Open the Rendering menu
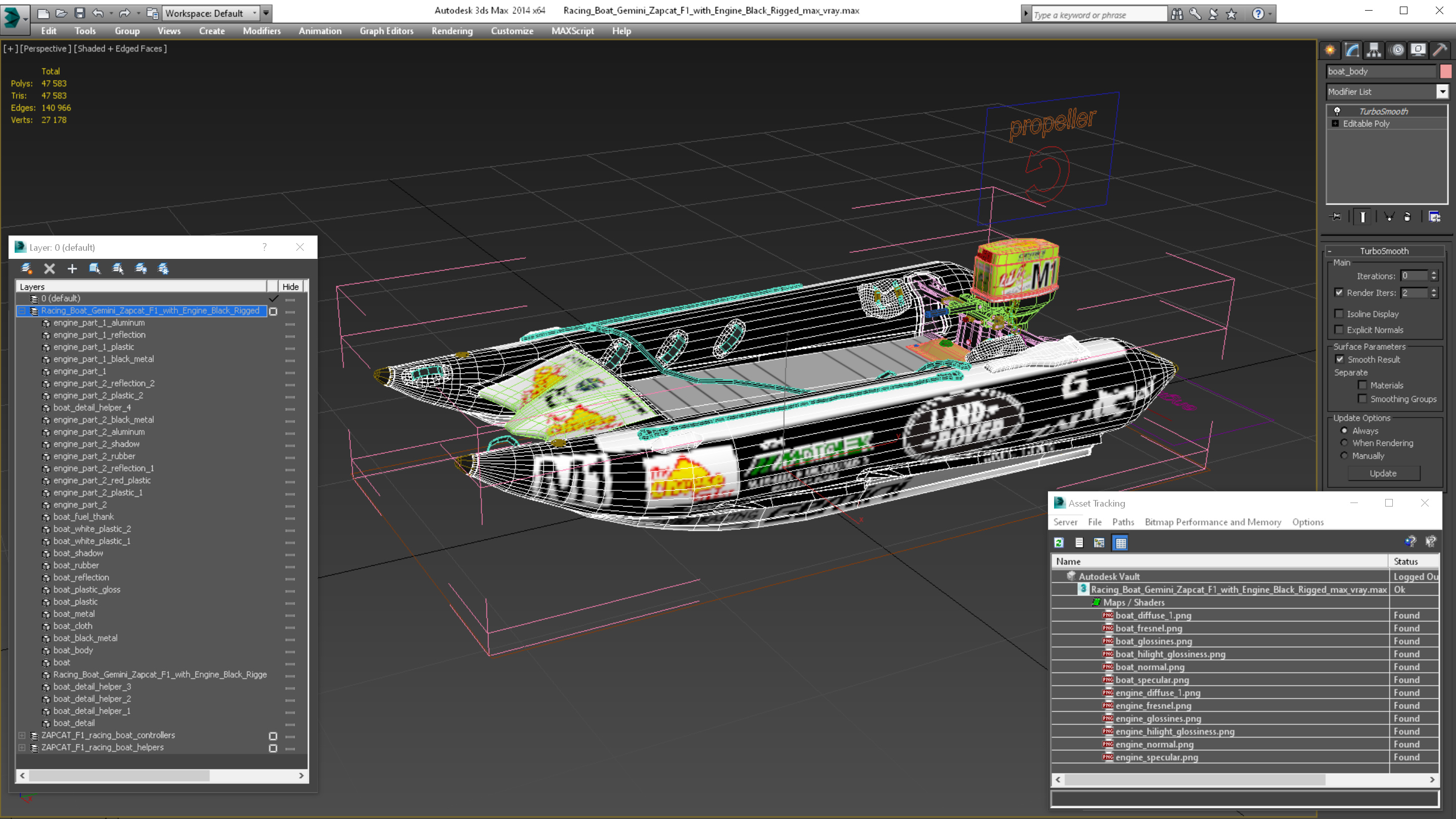Viewport: 1456px width, 819px height. pyautogui.click(x=452, y=31)
